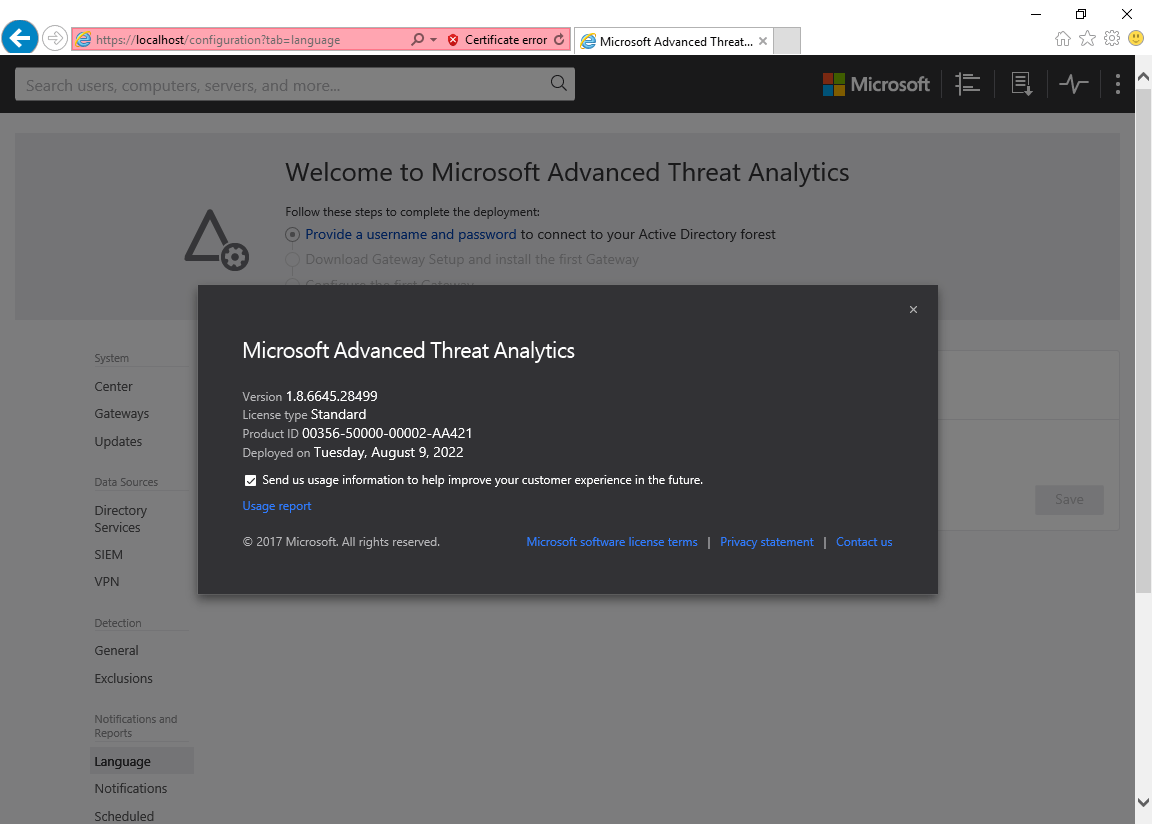The height and width of the screenshot is (824, 1152).
Task: Open Microsoft software license terms link
Action: coord(612,542)
